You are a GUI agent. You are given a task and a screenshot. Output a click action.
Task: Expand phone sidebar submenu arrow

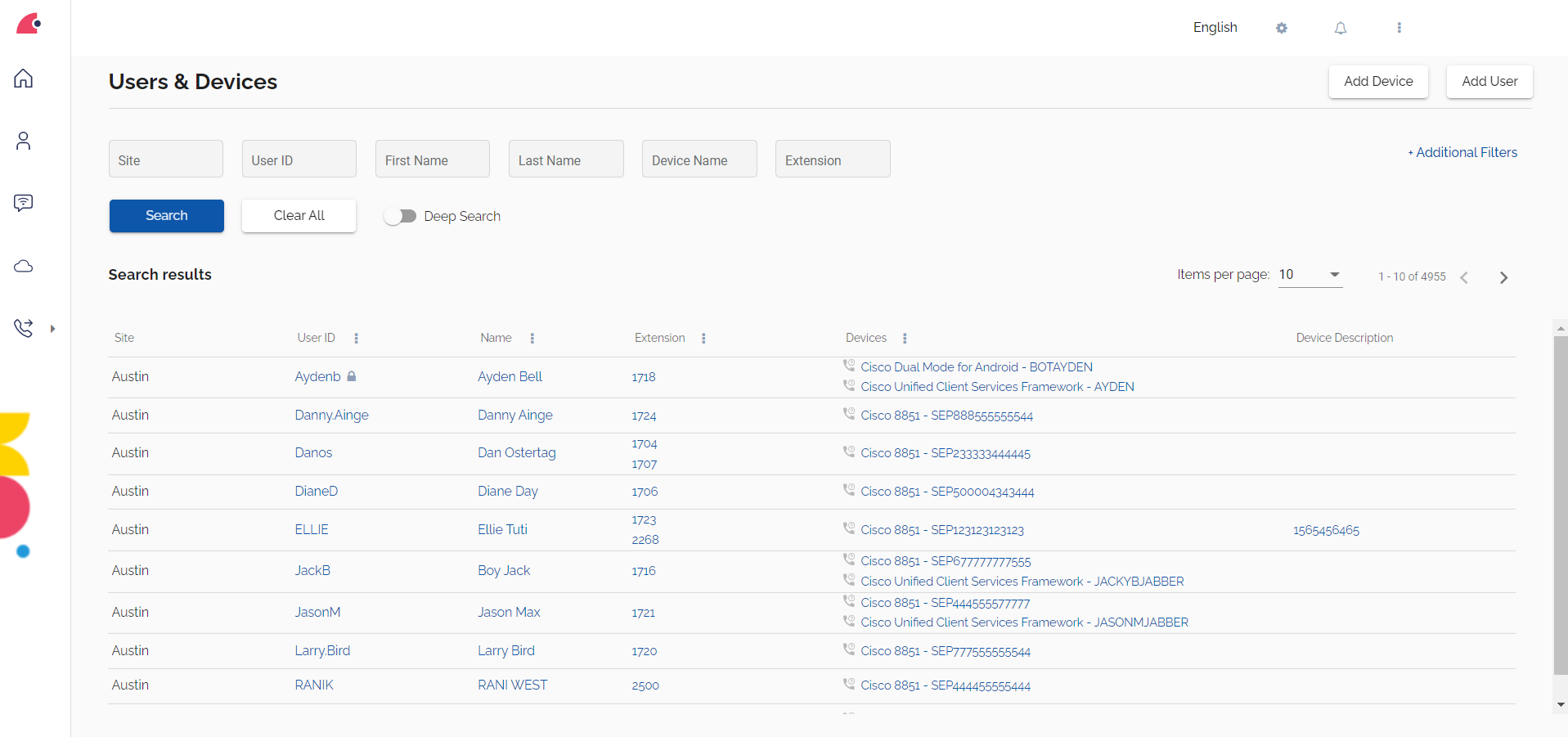pos(52,329)
